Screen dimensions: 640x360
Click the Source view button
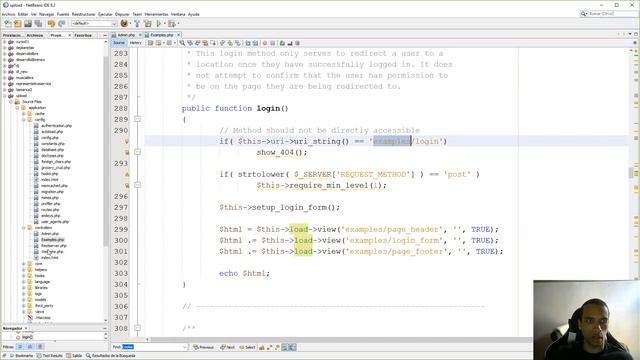pos(119,43)
